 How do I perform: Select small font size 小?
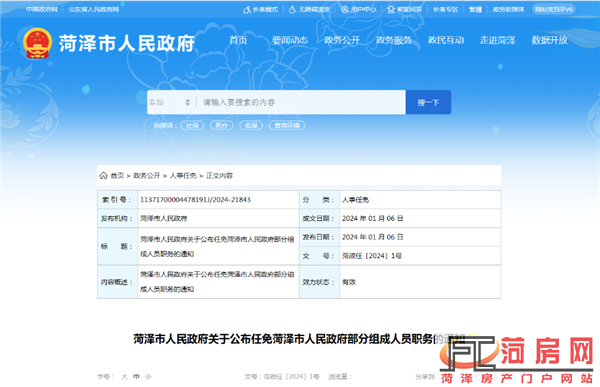(148, 377)
